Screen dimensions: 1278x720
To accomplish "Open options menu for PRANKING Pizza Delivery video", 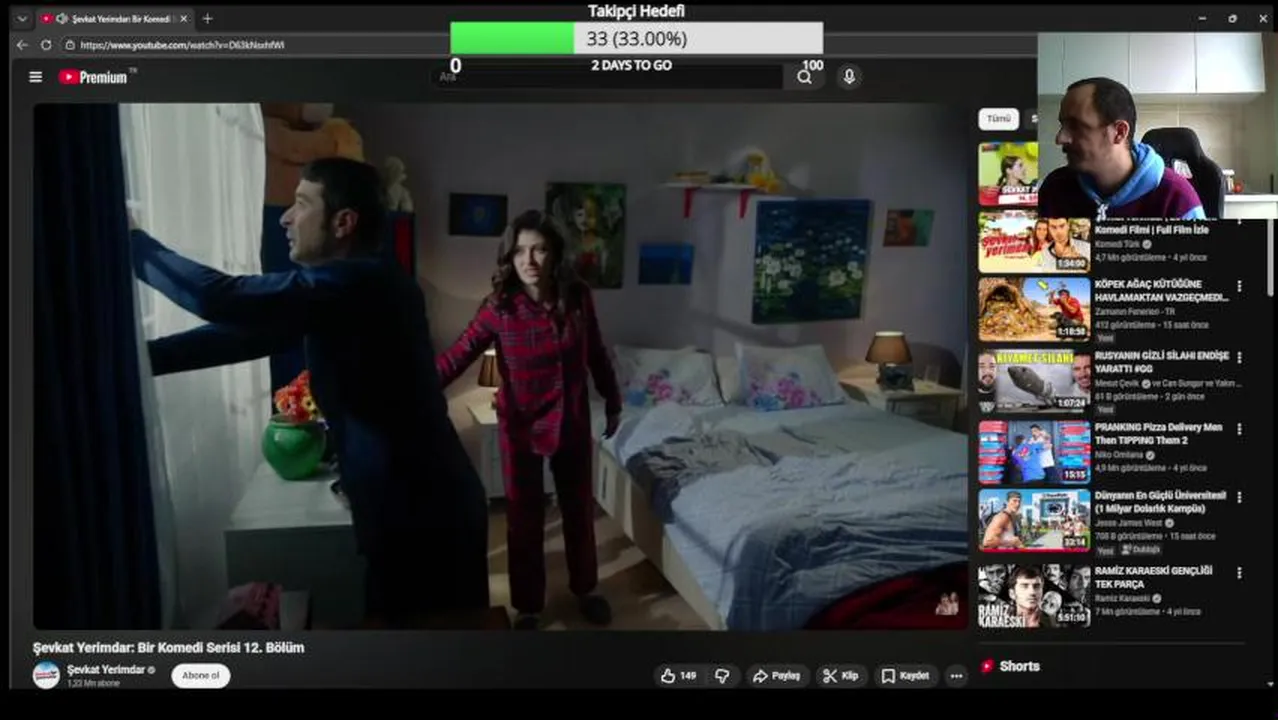I will (x=1239, y=429).
